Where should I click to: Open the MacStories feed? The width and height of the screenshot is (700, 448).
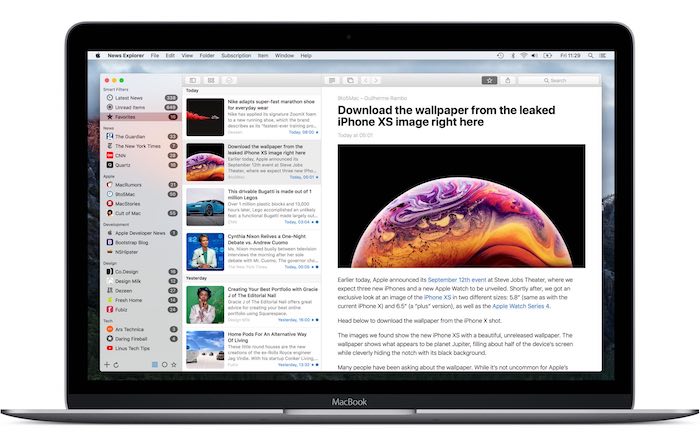(x=141, y=203)
